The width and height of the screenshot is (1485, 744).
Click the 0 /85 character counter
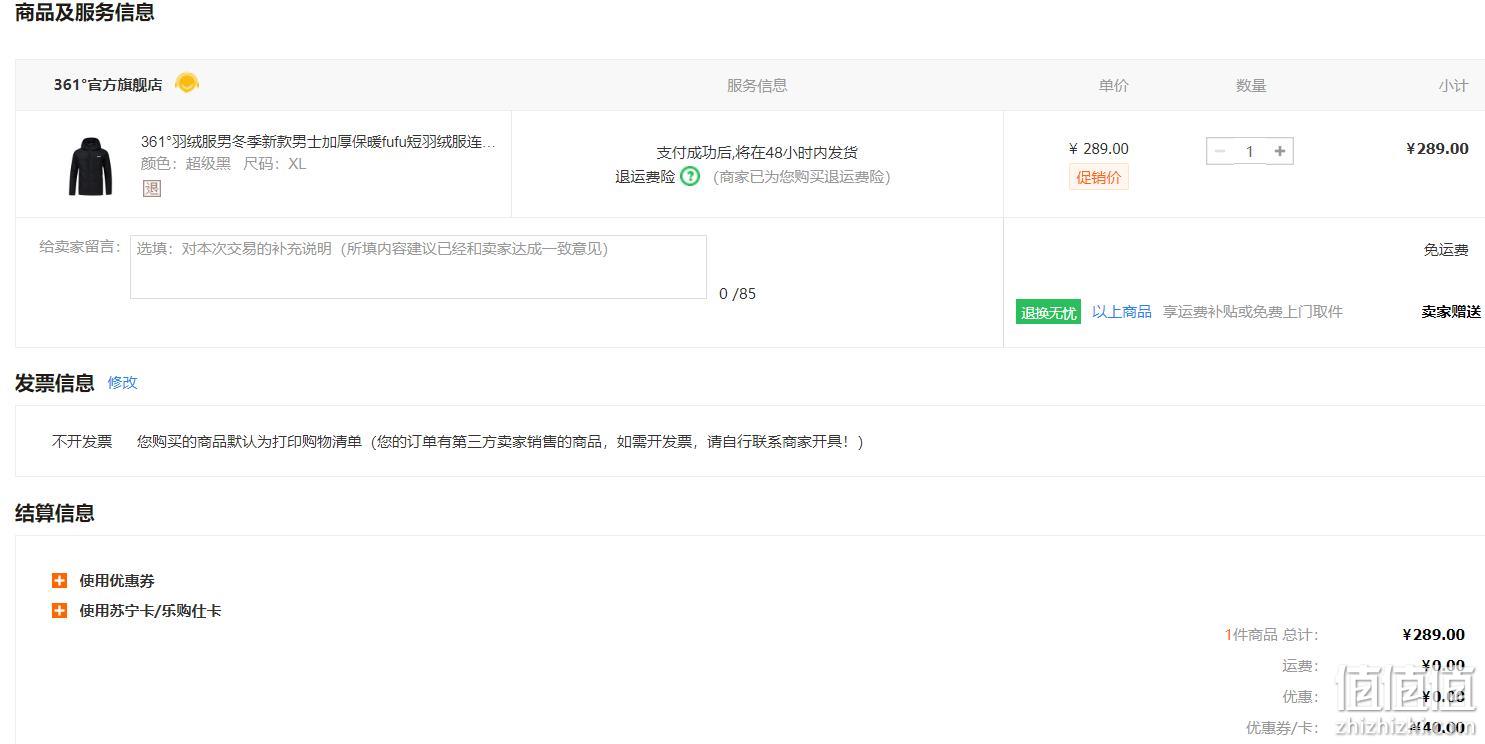(x=738, y=294)
